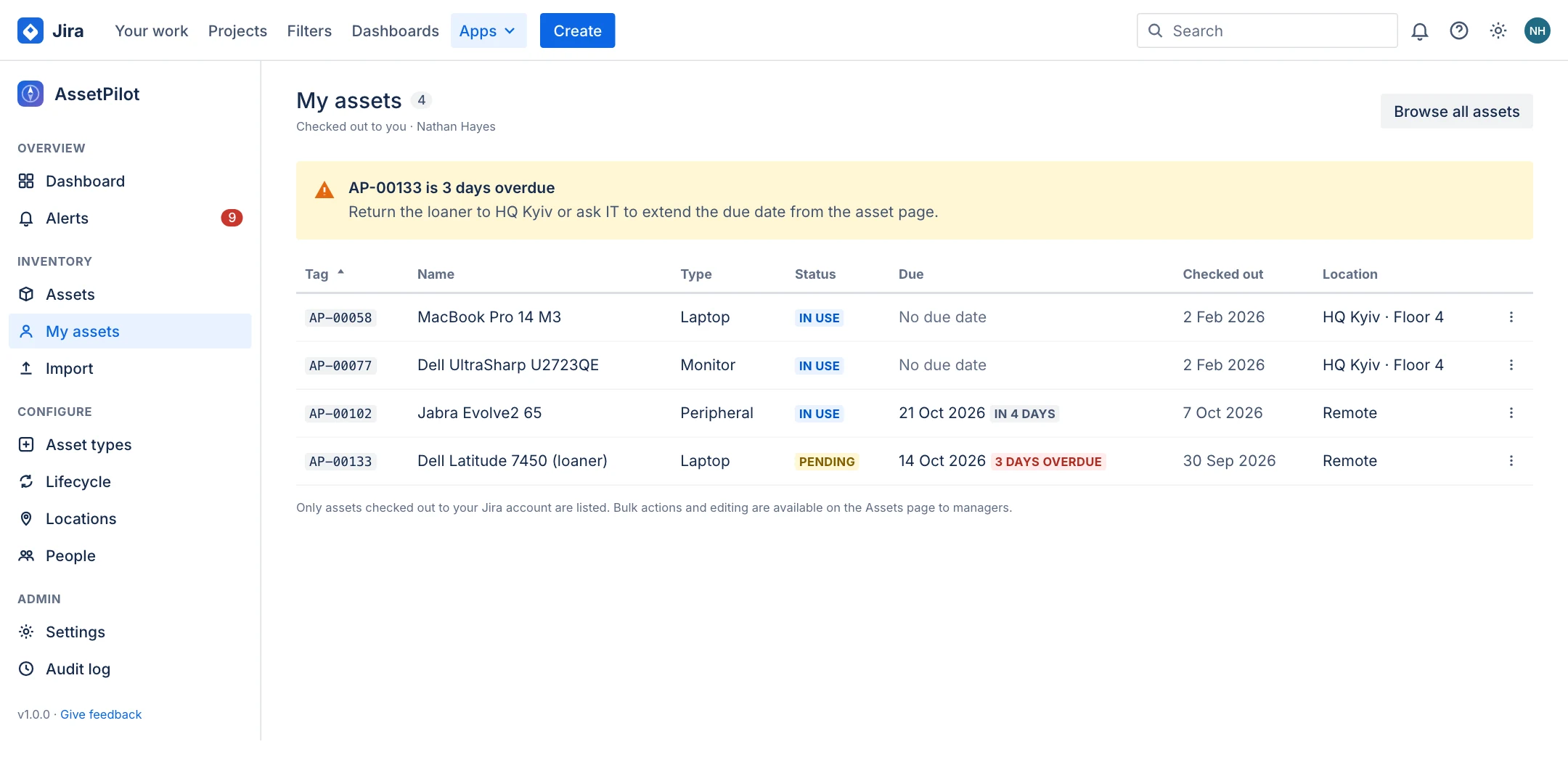Open Projects in top navigation
Viewport: 1568px width, 784px height.
pyautogui.click(x=237, y=30)
